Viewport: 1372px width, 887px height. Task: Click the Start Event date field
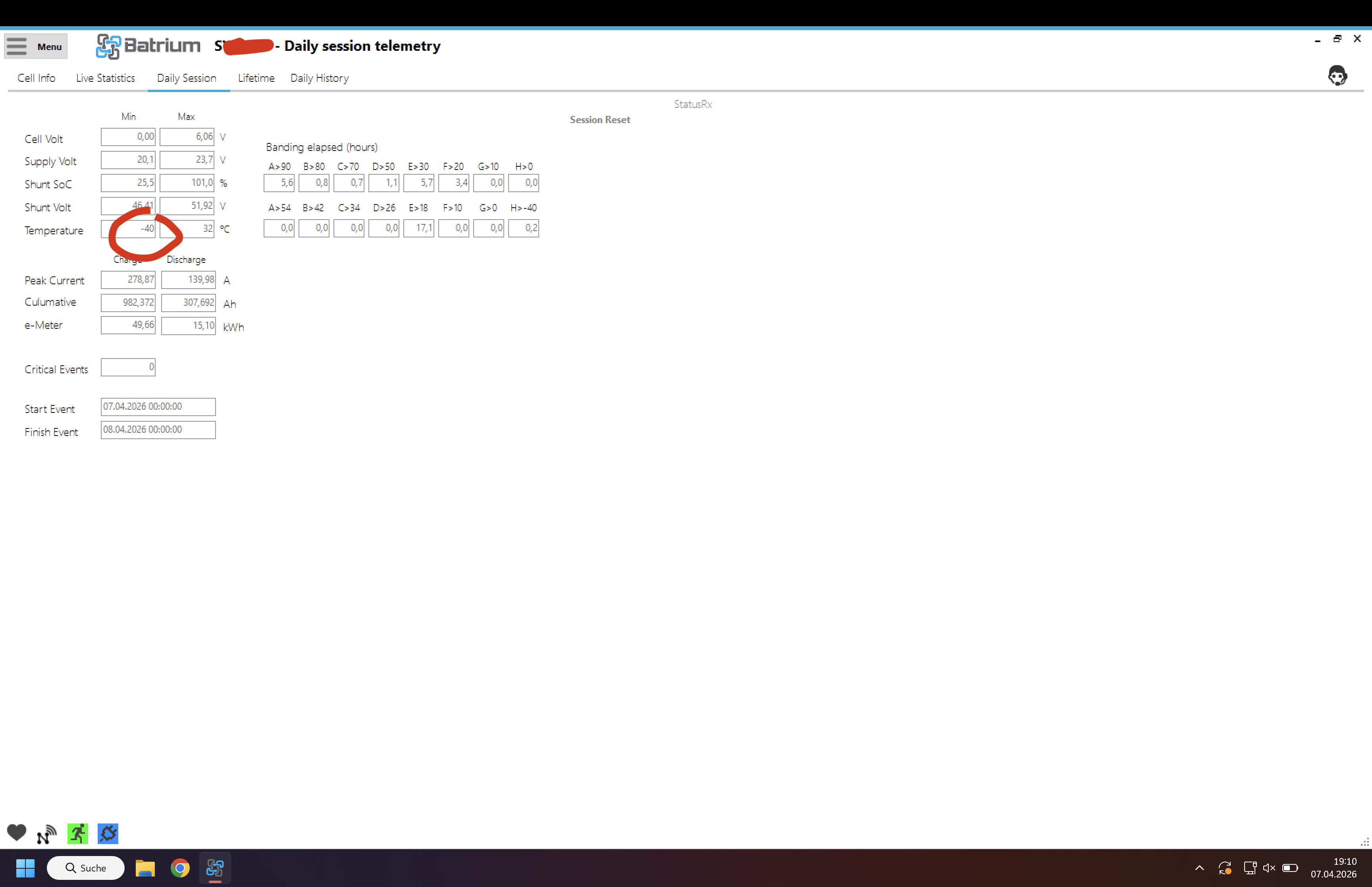click(x=158, y=407)
